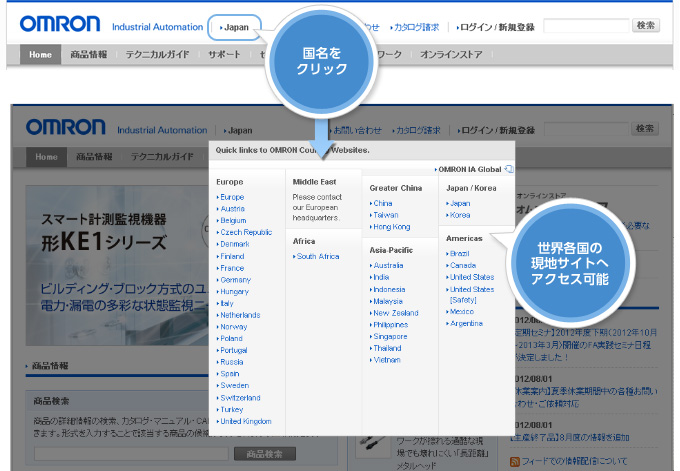Select Indonesia under Asia-Pacific

pos(388,289)
